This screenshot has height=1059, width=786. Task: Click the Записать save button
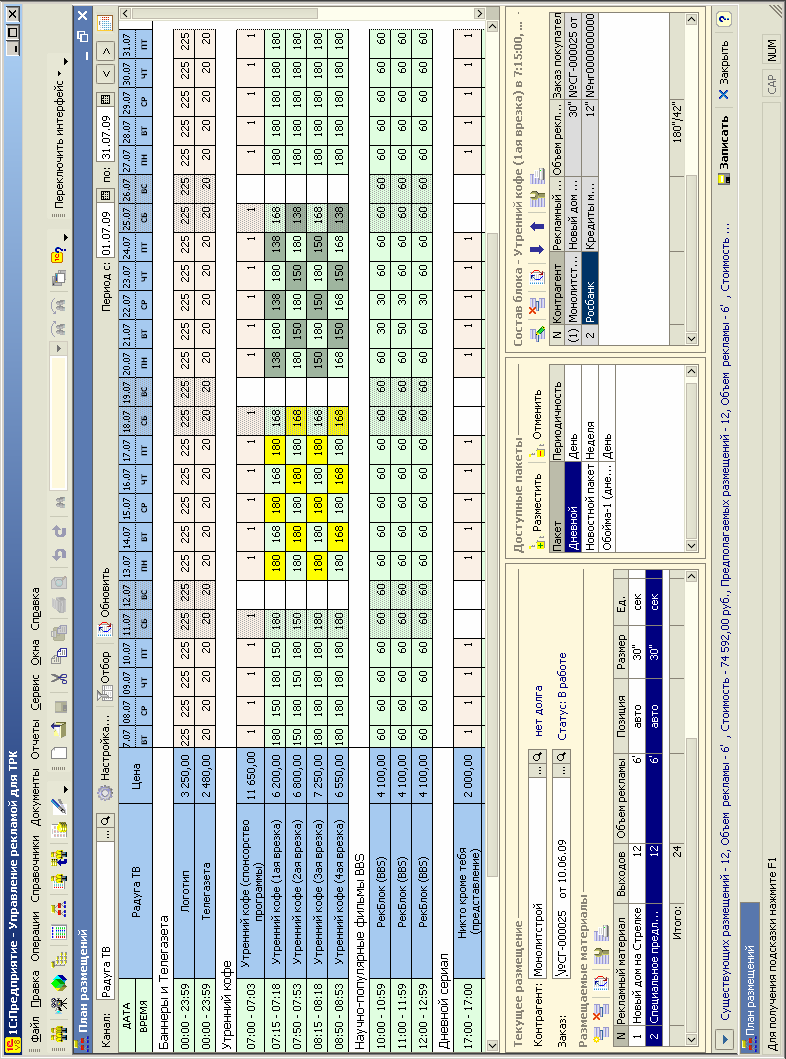[x=725, y=150]
